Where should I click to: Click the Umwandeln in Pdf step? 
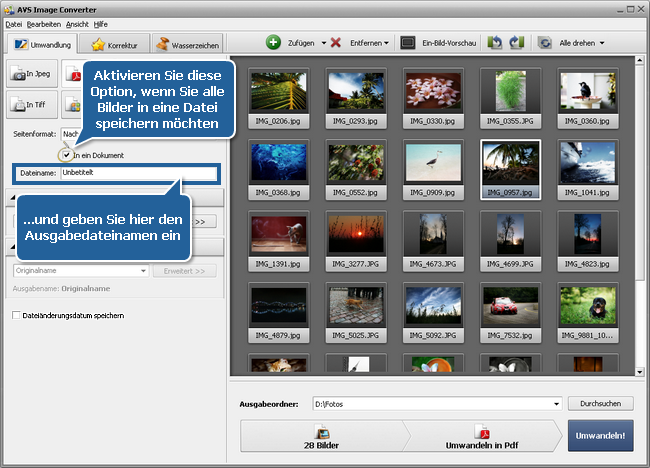click(482, 436)
